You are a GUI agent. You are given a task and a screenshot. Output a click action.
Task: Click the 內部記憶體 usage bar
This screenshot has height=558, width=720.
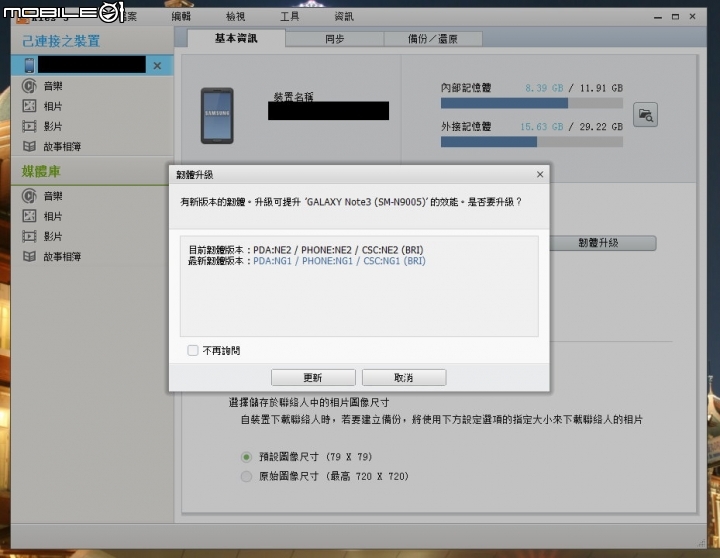point(532,103)
